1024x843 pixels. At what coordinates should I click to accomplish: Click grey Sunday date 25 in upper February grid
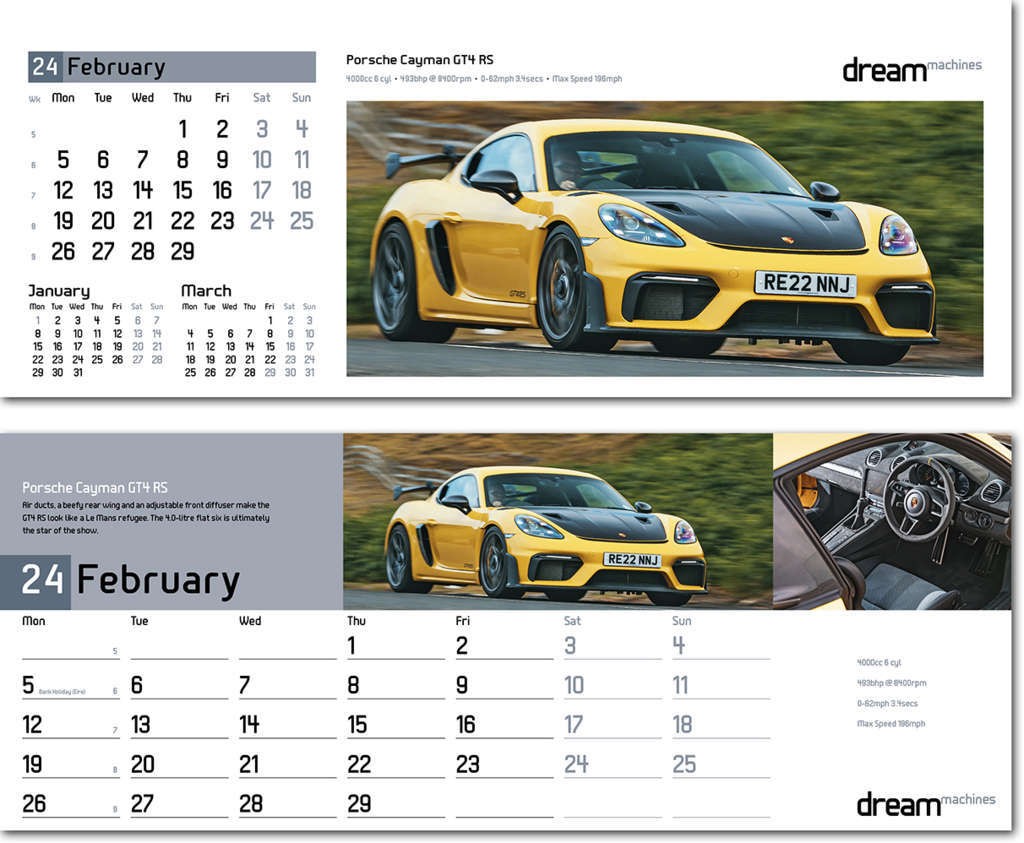[x=302, y=221]
